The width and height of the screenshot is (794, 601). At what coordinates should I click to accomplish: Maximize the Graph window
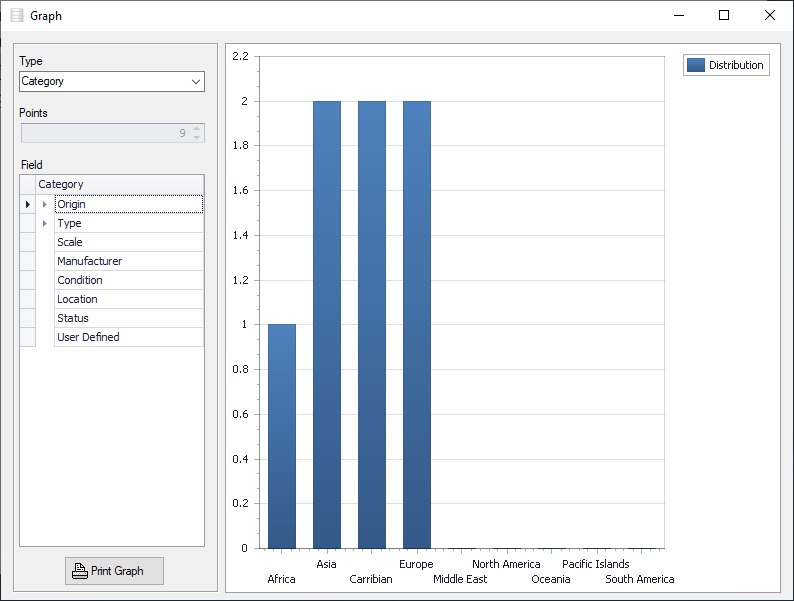pyautogui.click(x=724, y=15)
